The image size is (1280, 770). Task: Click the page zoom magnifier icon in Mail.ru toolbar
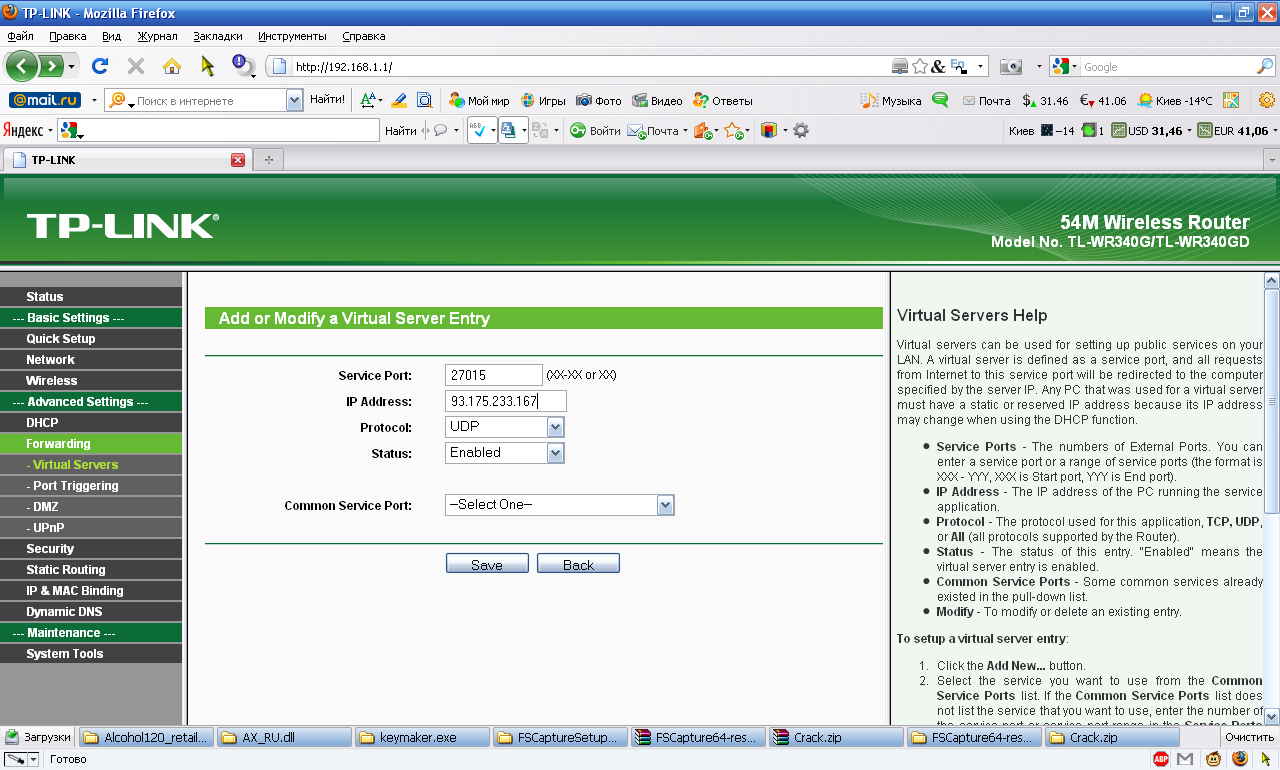point(425,101)
